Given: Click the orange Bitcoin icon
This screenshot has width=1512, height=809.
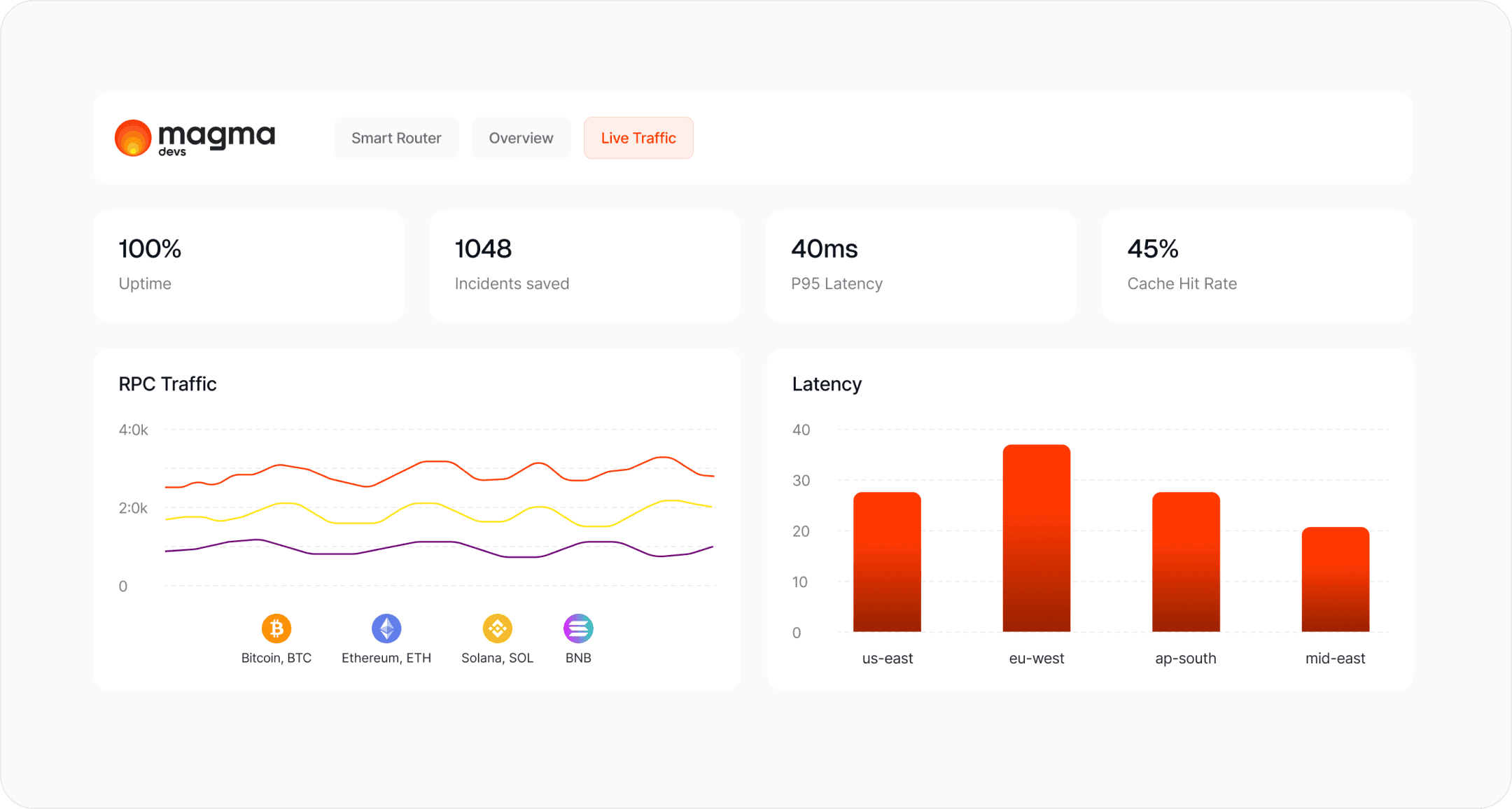Looking at the screenshot, I should point(276,628).
